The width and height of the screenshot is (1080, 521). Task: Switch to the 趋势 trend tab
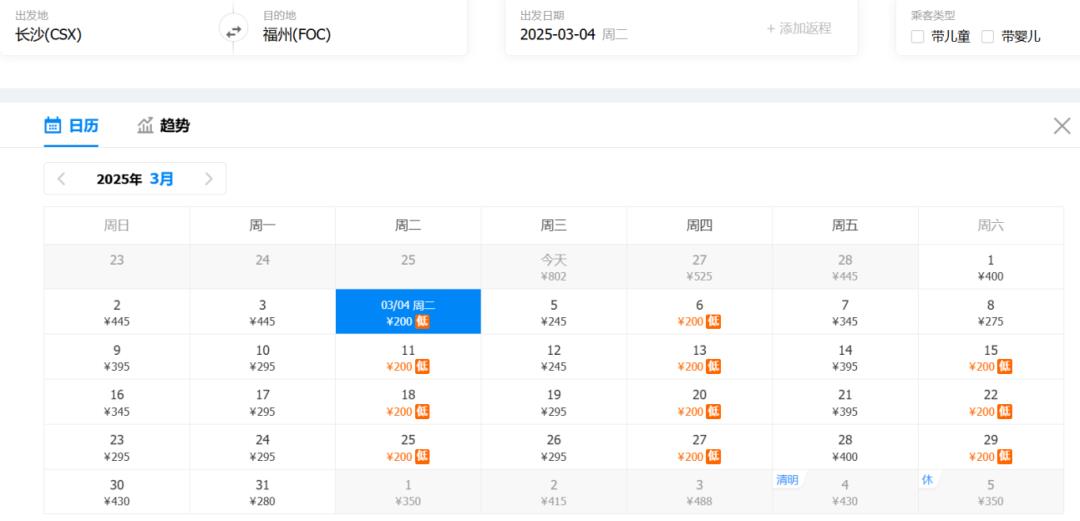(x=164, y=125)
